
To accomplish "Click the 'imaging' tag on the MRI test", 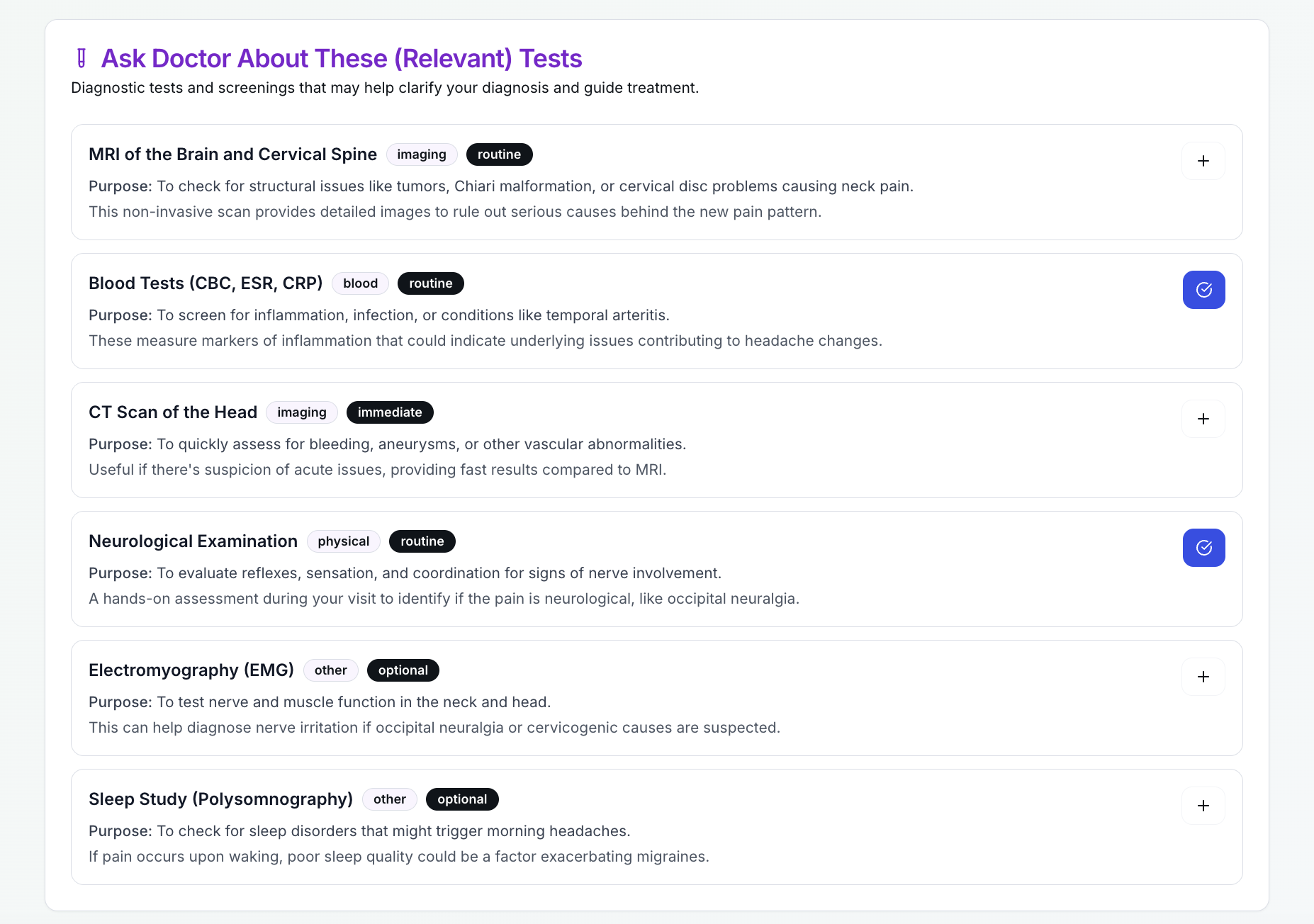I will [x=422, y=154].
